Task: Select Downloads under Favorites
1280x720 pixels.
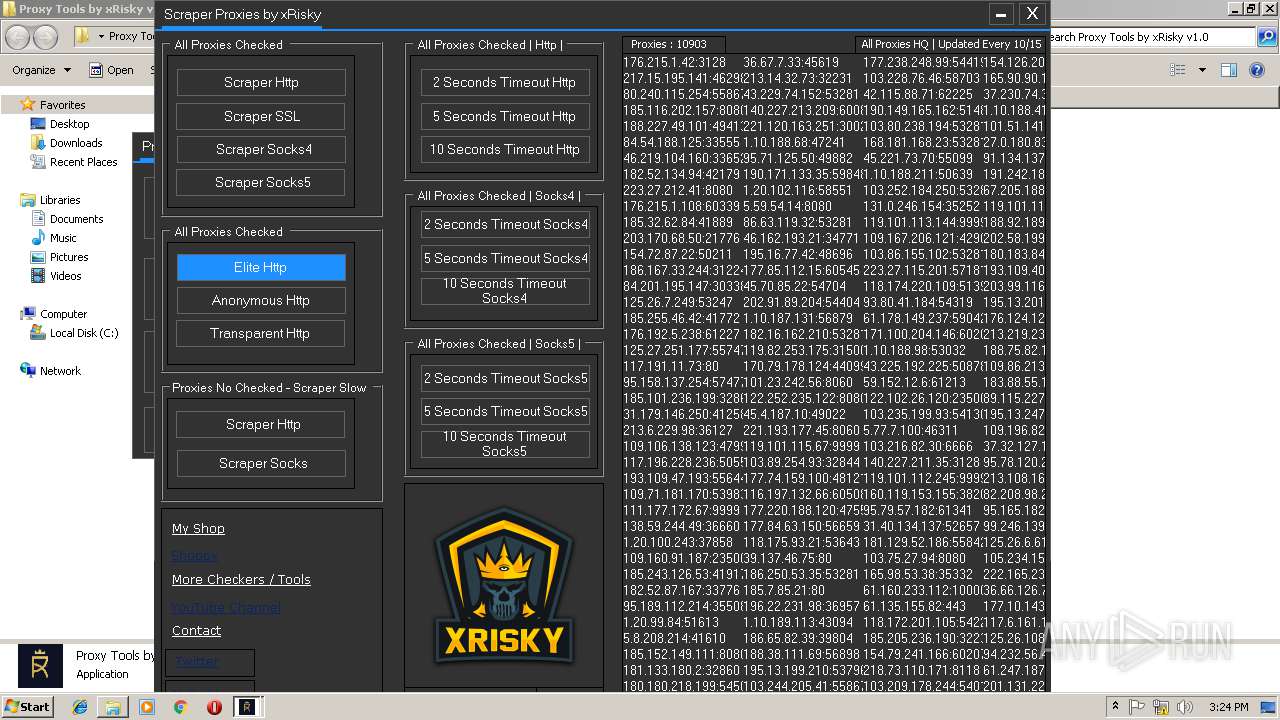Action: click(x=76, y=143)
